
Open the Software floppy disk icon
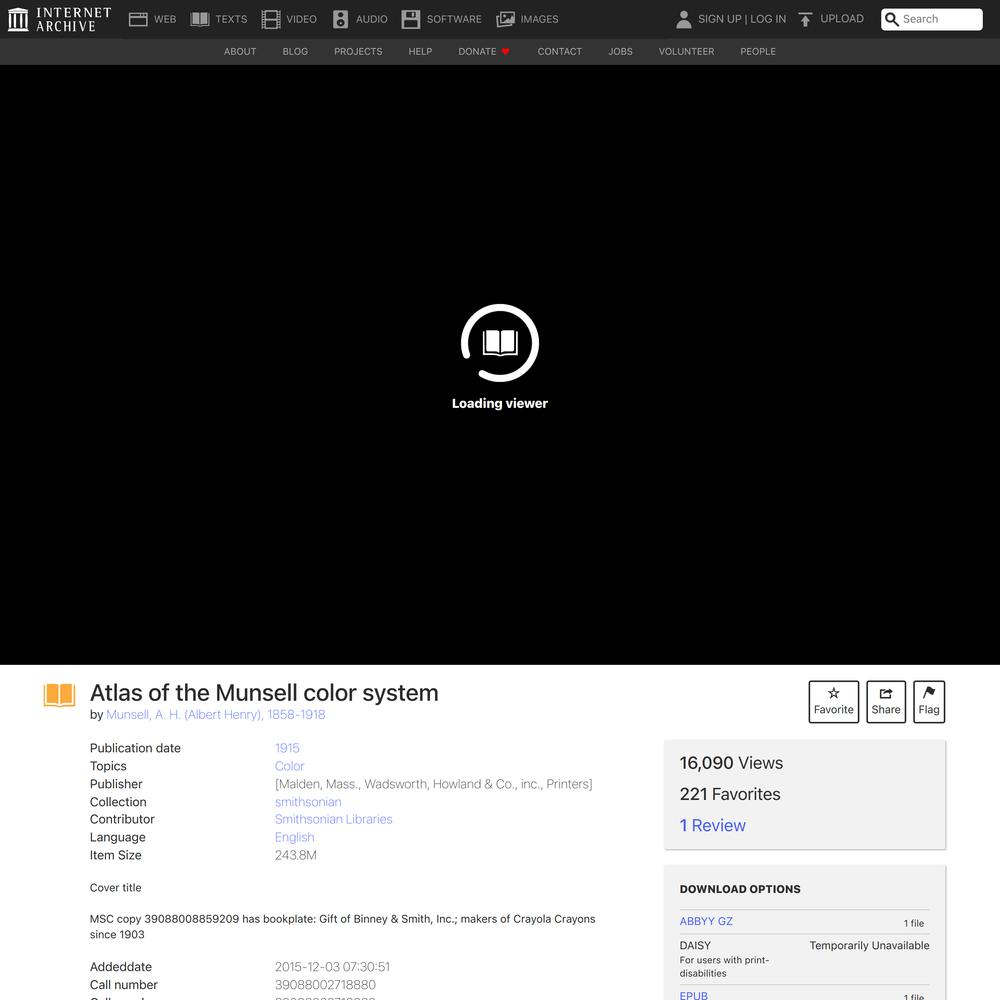[x=411, y=19]
